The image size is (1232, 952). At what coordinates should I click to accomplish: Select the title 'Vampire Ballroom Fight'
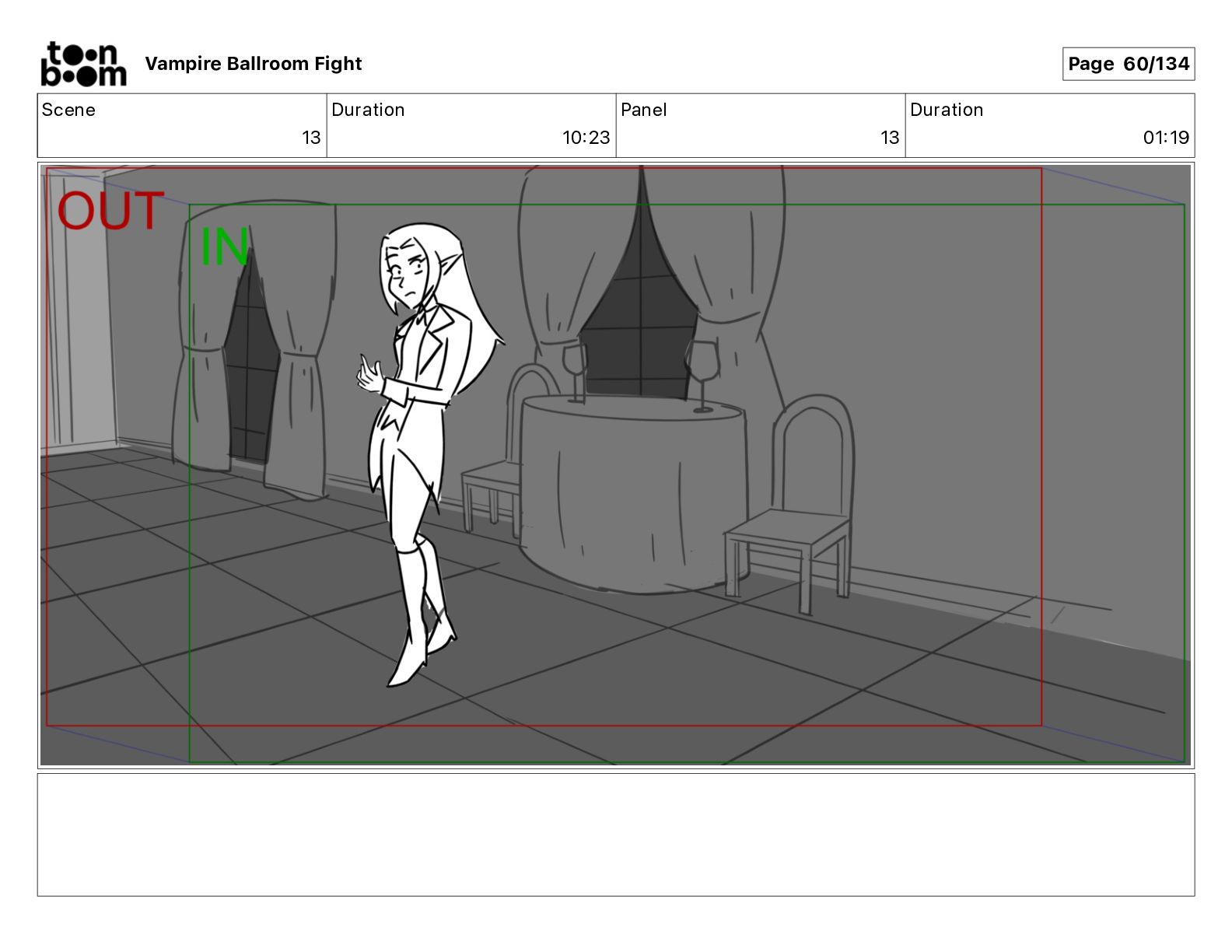[254, 64]
